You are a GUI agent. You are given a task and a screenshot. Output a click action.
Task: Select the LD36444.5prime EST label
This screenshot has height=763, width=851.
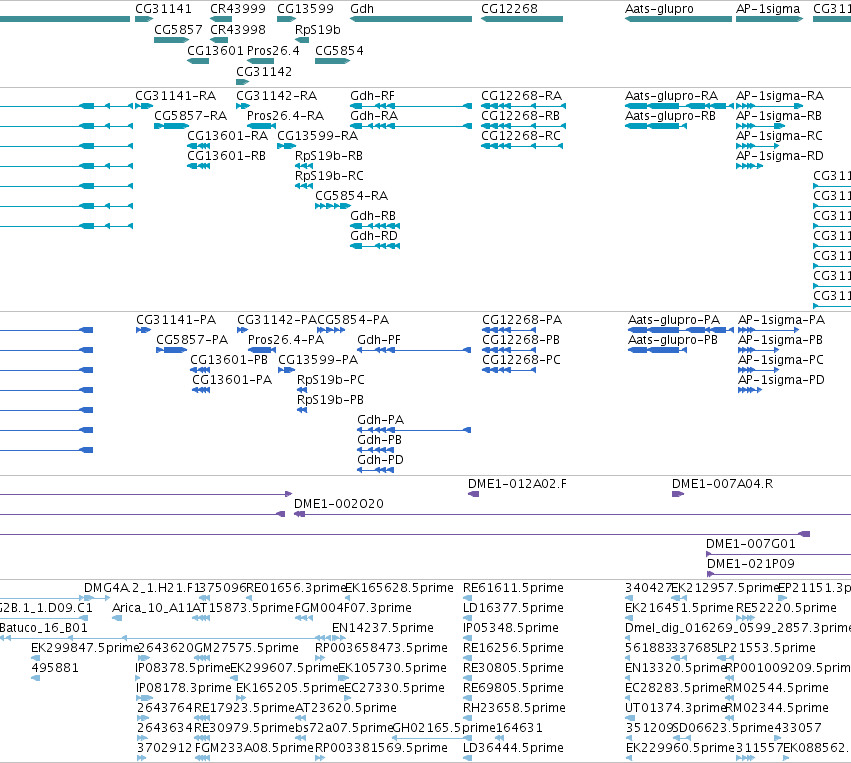513,748
